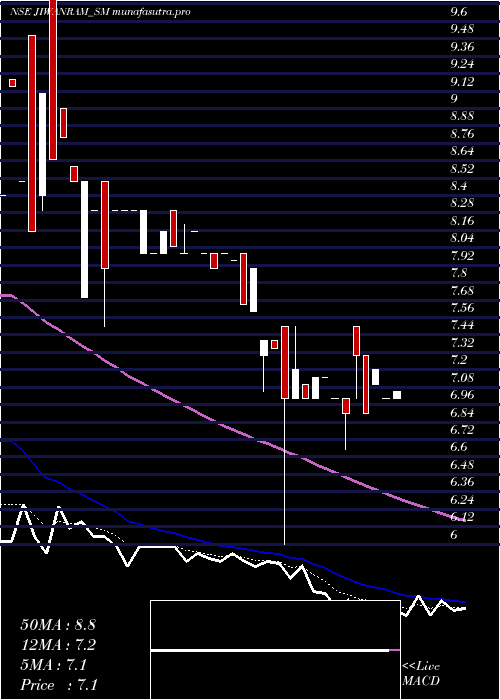This screenshot has width=500, height=700.
Task: Click the 7.8 price axis label
Action: pos(458,273)
